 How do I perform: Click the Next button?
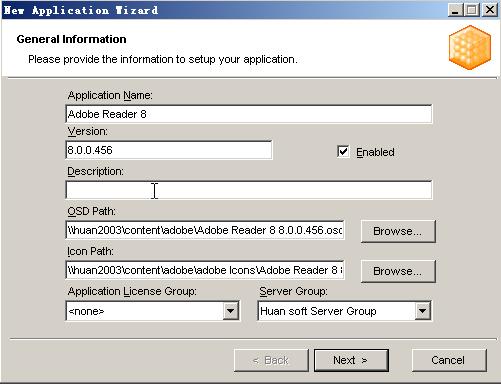tap(351, 360)
